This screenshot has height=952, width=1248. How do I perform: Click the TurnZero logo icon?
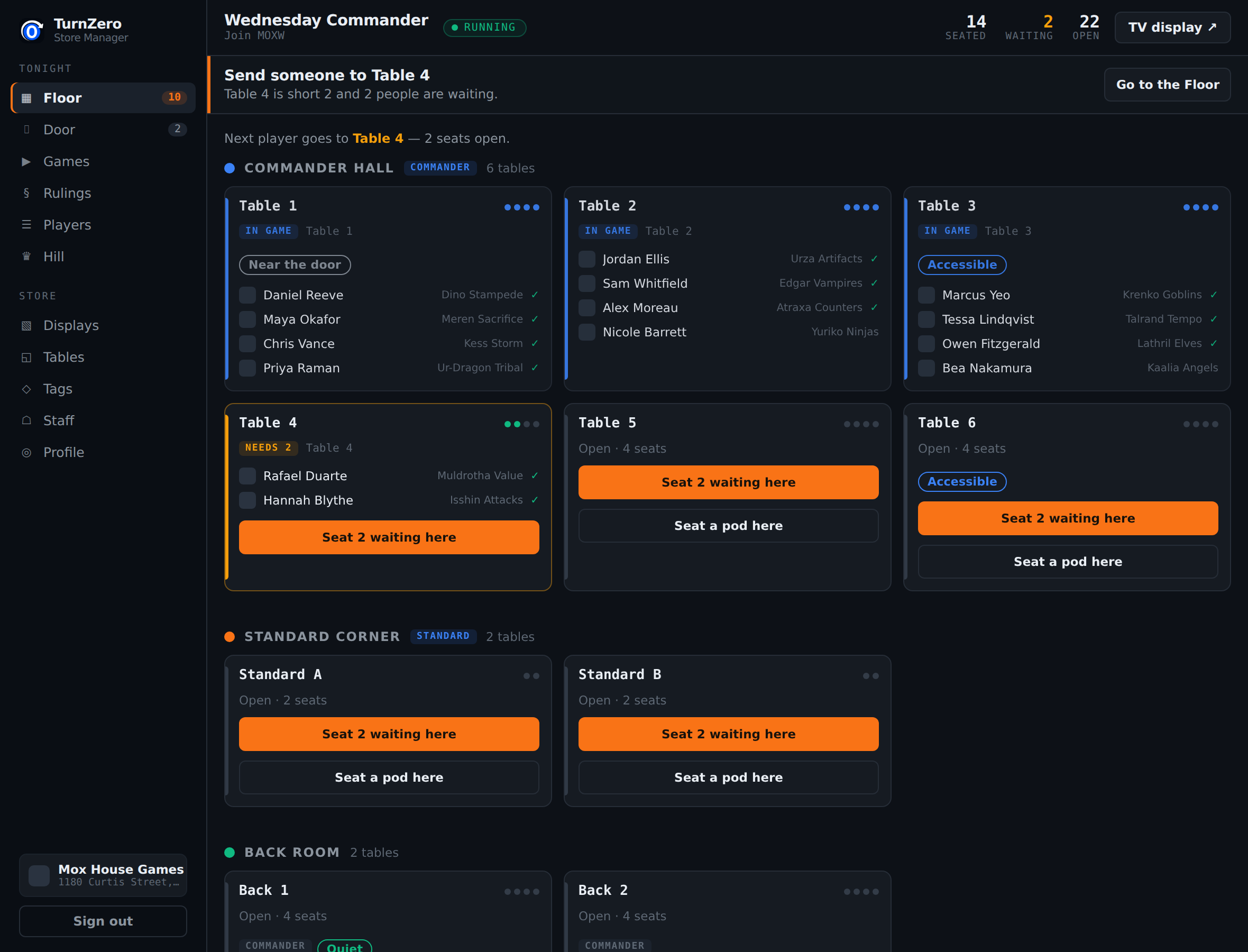pos(32,30)
